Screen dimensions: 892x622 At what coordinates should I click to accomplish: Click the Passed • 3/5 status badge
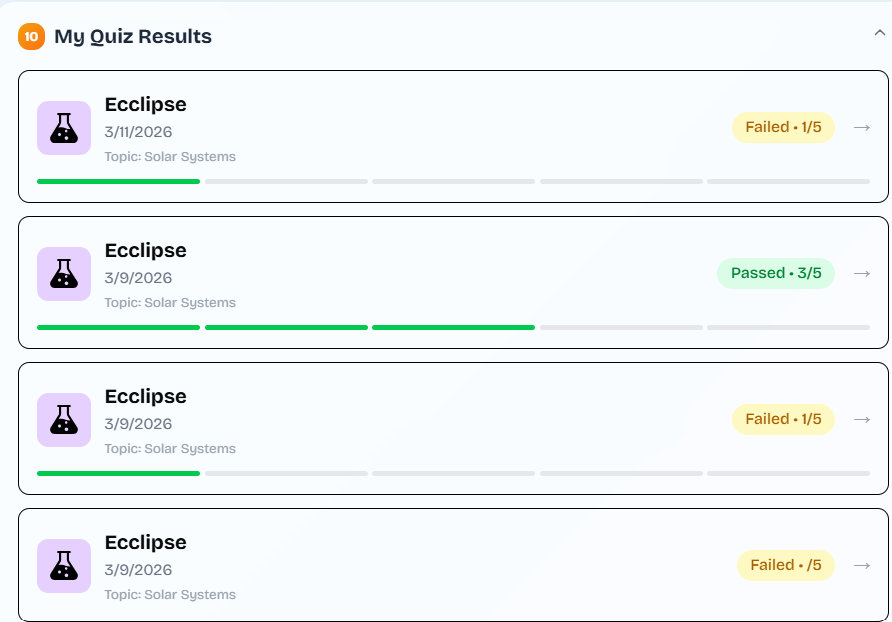[776, 273]
